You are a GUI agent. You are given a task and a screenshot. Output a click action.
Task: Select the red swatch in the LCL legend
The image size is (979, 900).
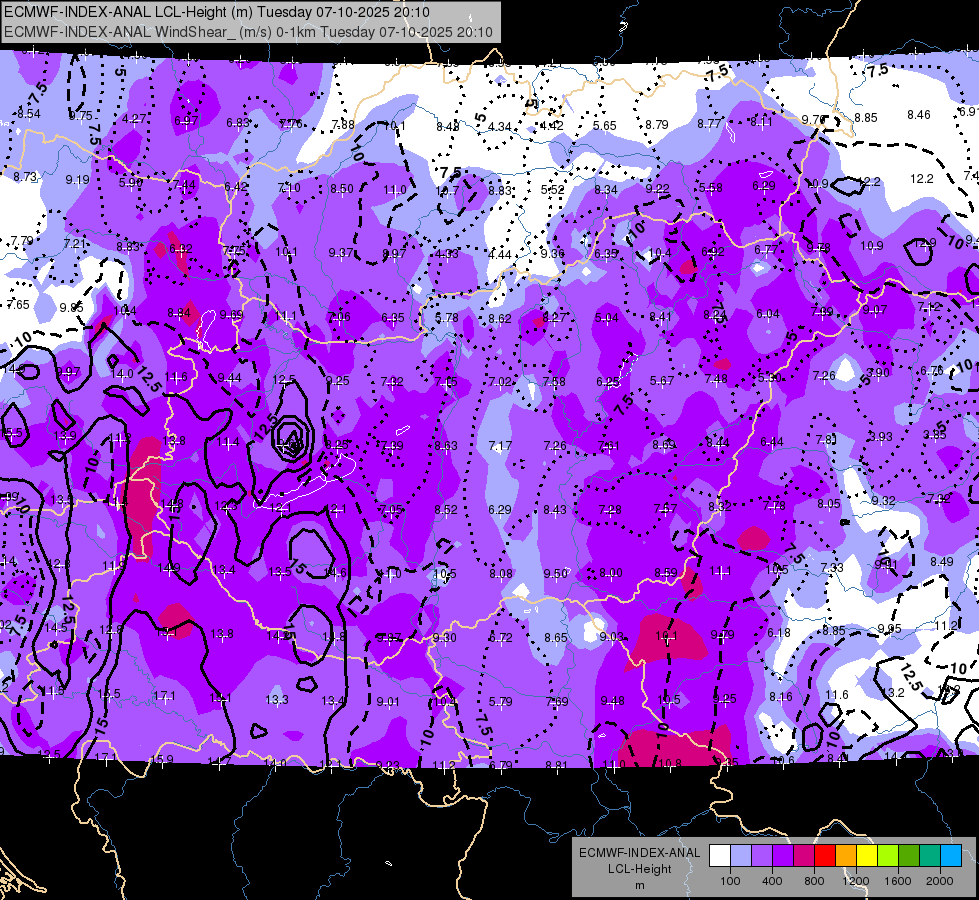point(825,856)
